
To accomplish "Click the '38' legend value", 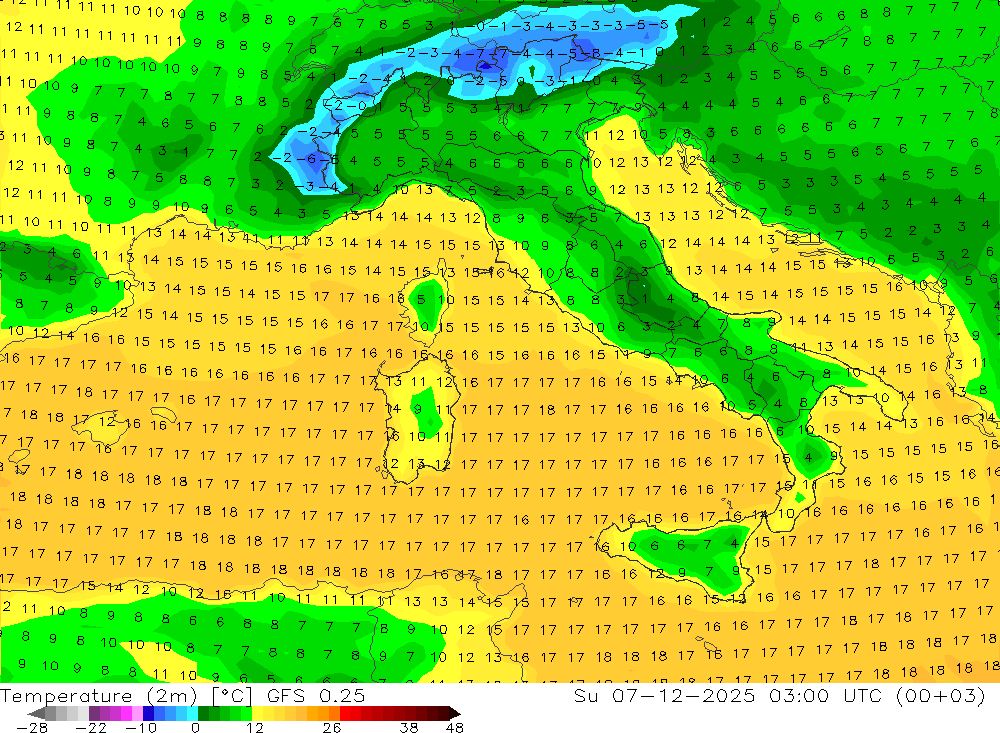I will (409, 728).
